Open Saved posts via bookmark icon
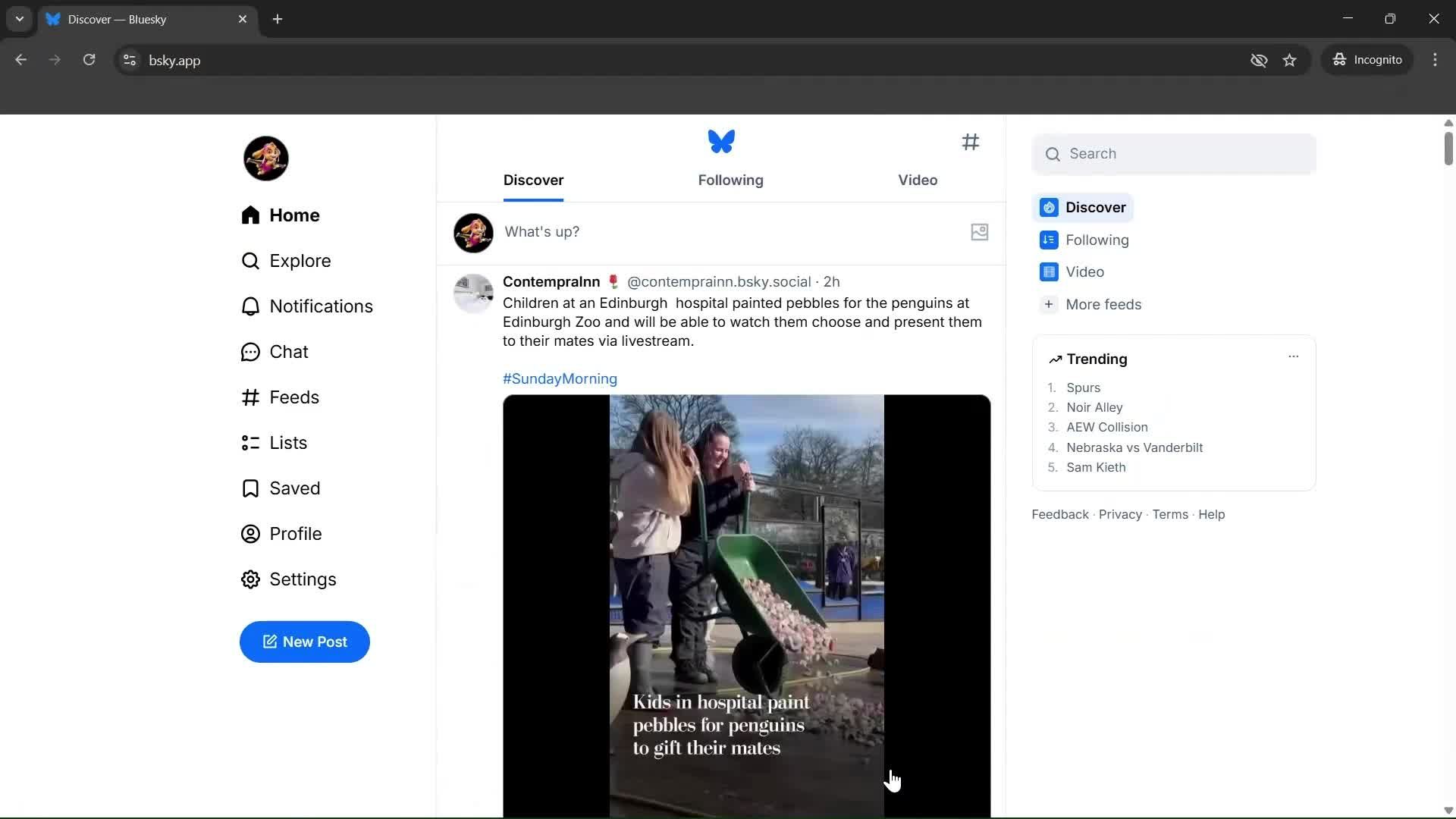Image resolution: width=1456 pixels, height=819 pixels. click(x=250, y=488)
